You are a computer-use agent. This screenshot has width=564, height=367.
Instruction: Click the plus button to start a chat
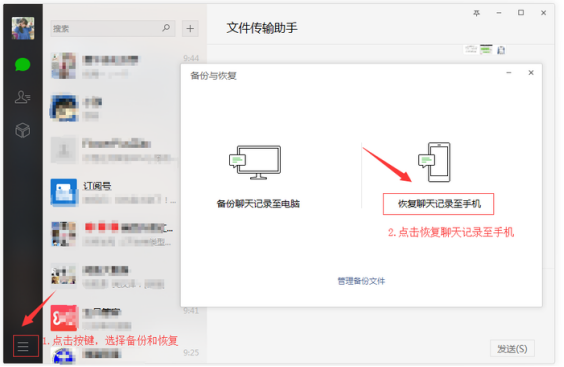190,28
